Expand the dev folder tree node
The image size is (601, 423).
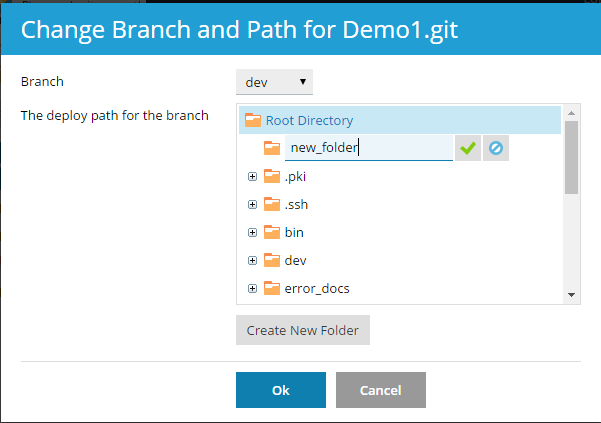(252, 261)
